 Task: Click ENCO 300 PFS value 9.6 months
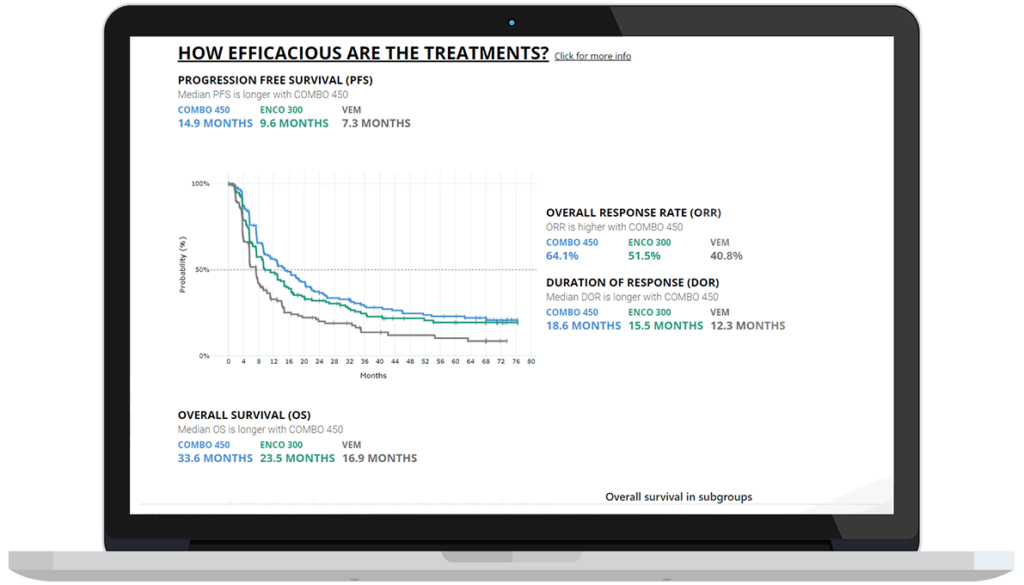point(294,123)
